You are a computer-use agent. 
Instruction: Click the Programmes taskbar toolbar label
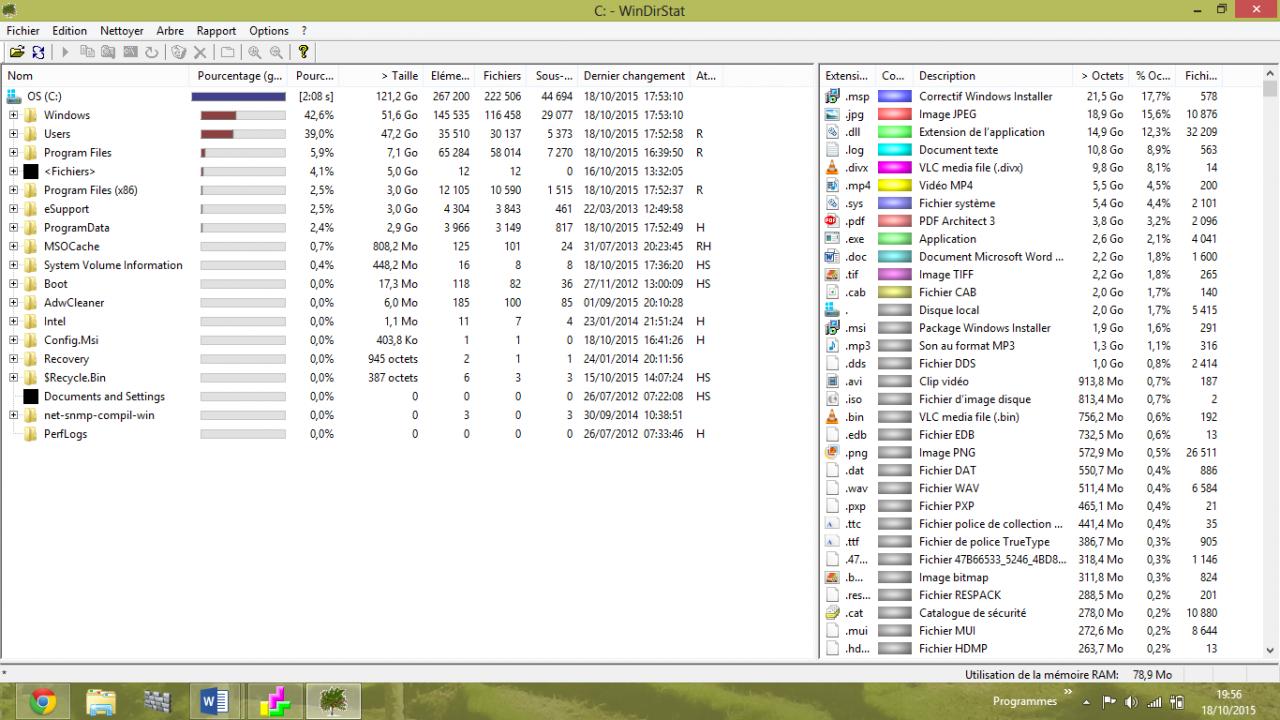coord(1025,702)
